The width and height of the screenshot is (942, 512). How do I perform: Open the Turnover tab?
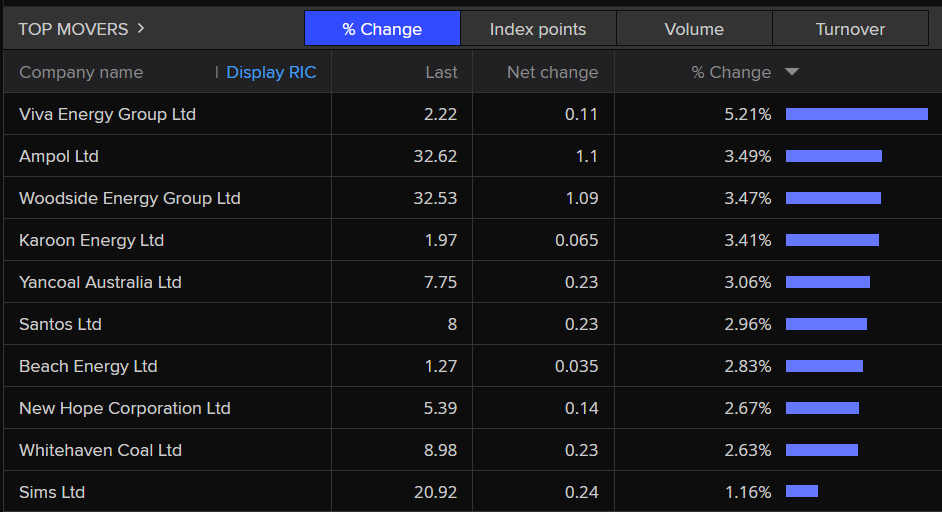[x=850, y=29]
